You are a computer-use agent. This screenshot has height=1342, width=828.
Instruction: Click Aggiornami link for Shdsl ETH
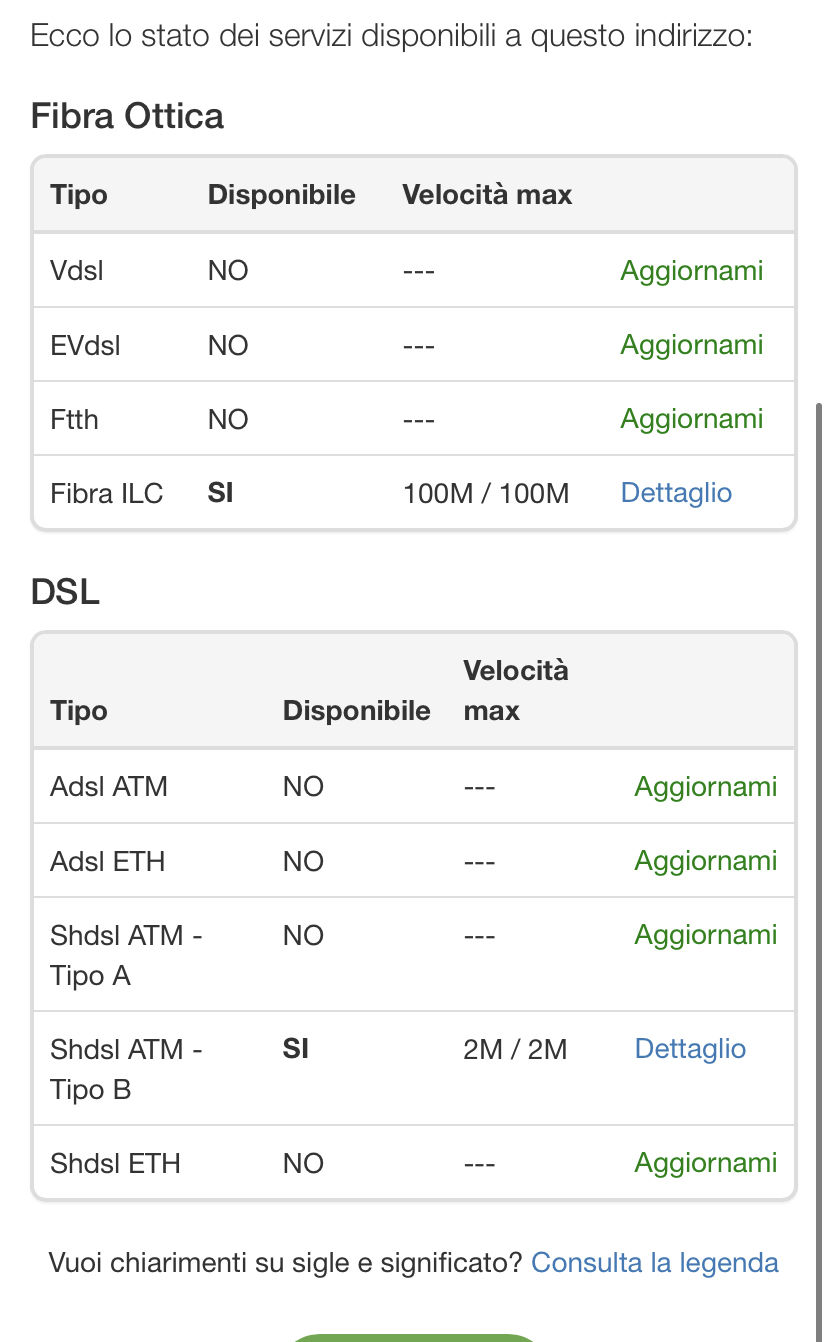click(705, 1163)
